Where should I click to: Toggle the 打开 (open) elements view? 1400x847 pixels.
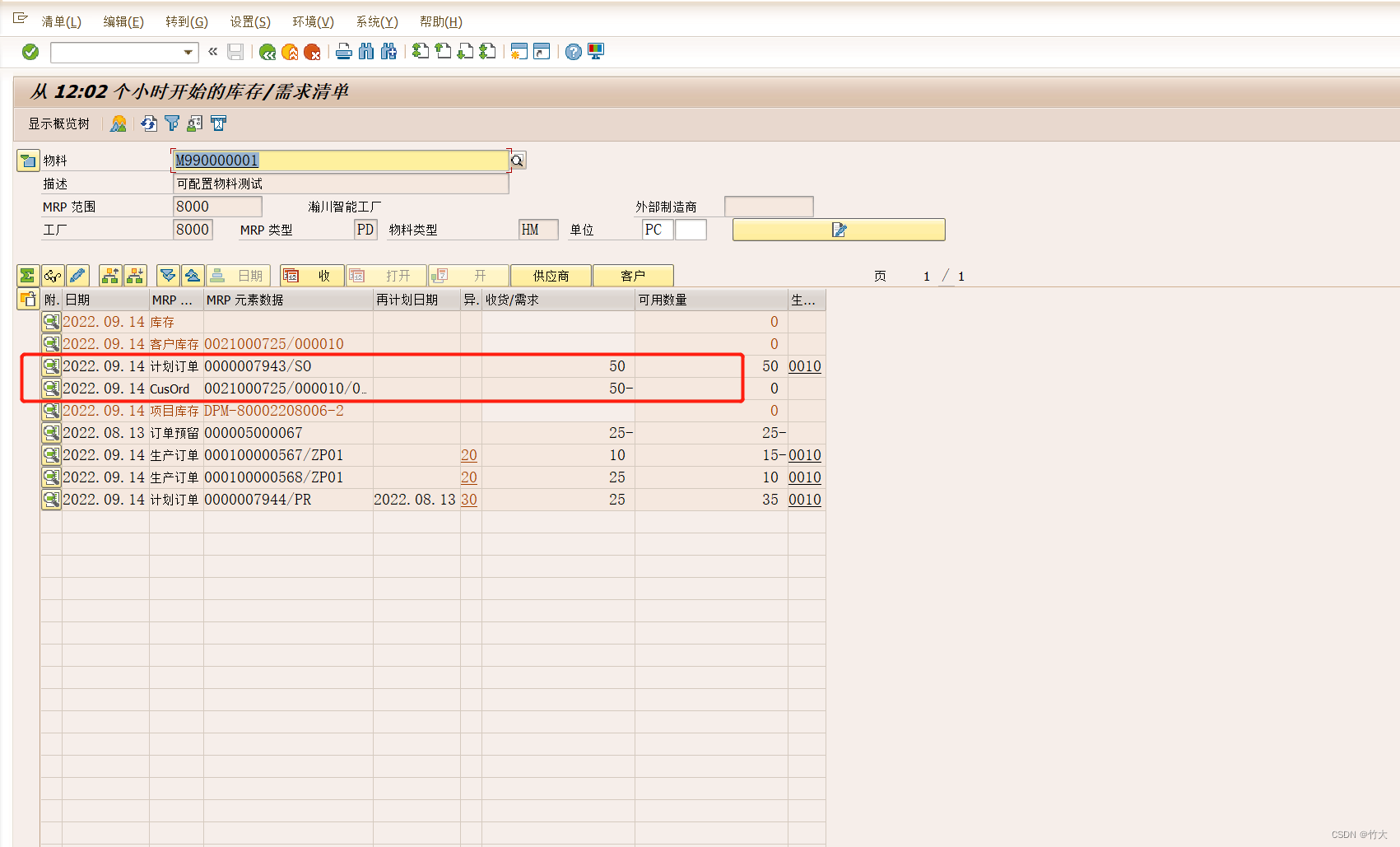point(386,275)
